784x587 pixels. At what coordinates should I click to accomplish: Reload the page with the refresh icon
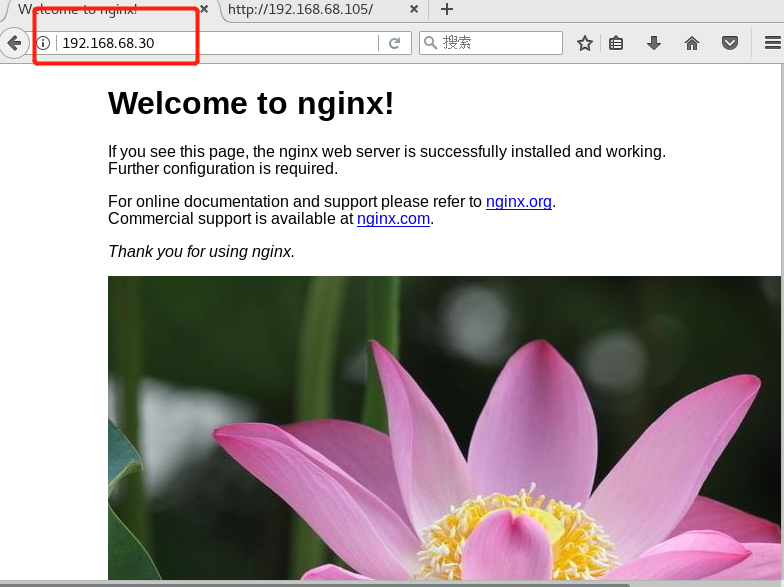pos(394,43)
